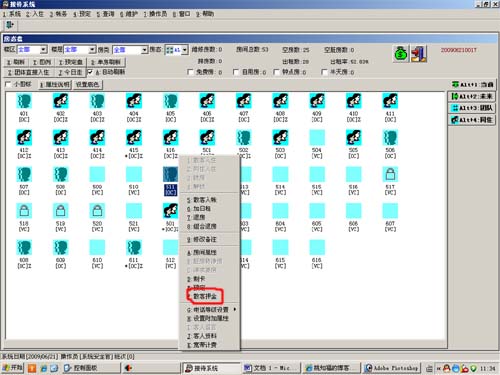500x375 pixels.
Task: Select the locked room 517 icon
Action: pyautogui.click(x=390, y=174)
